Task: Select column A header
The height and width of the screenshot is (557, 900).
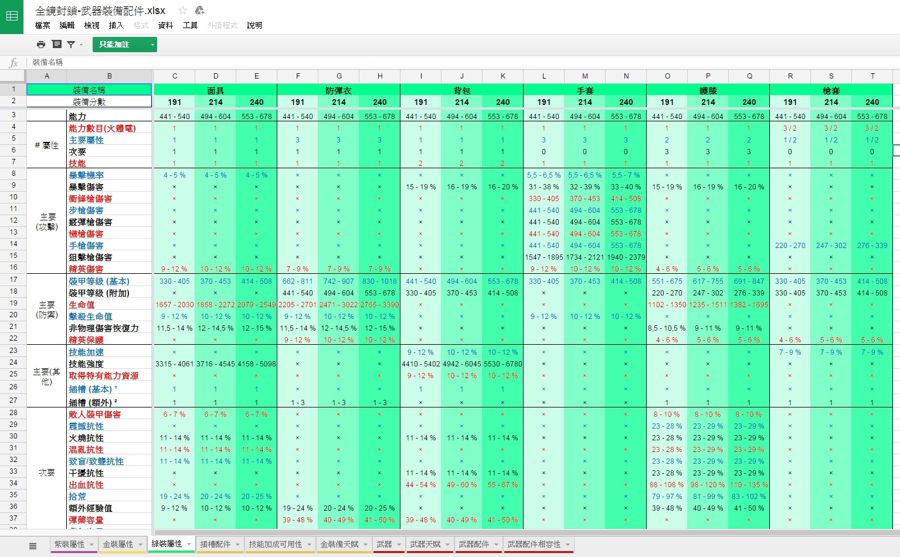Action: (x=46, y=76)
